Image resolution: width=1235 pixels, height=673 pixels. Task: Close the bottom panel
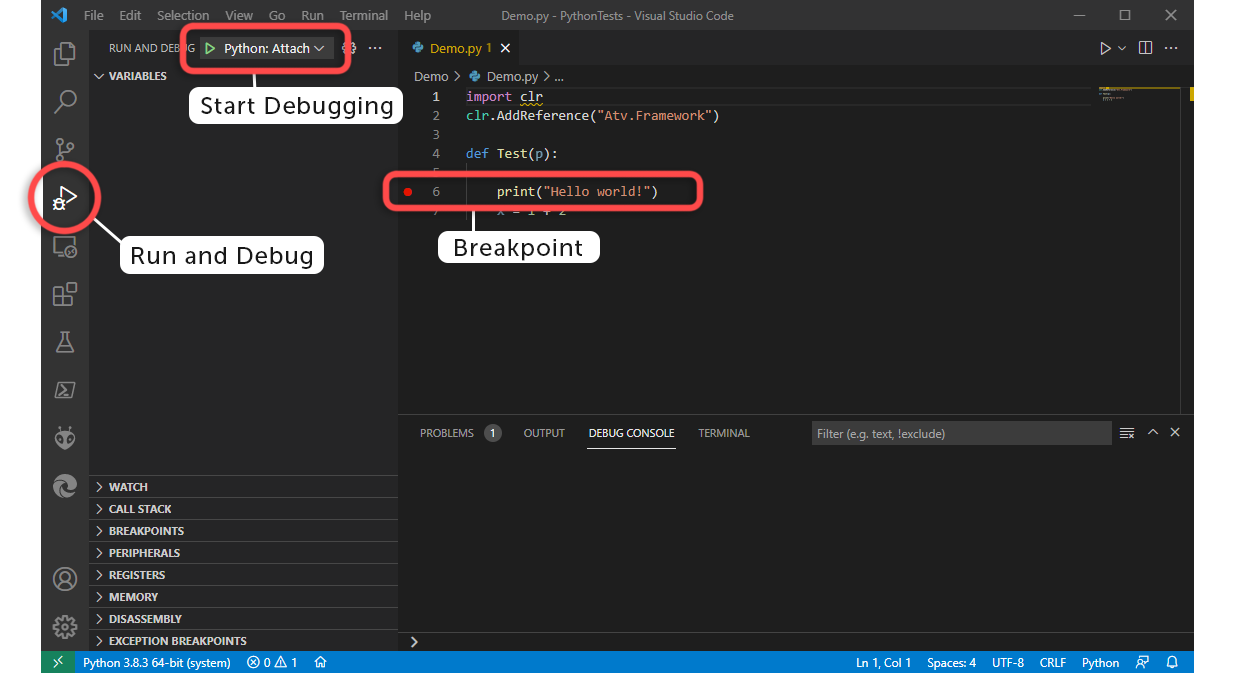1175,432
